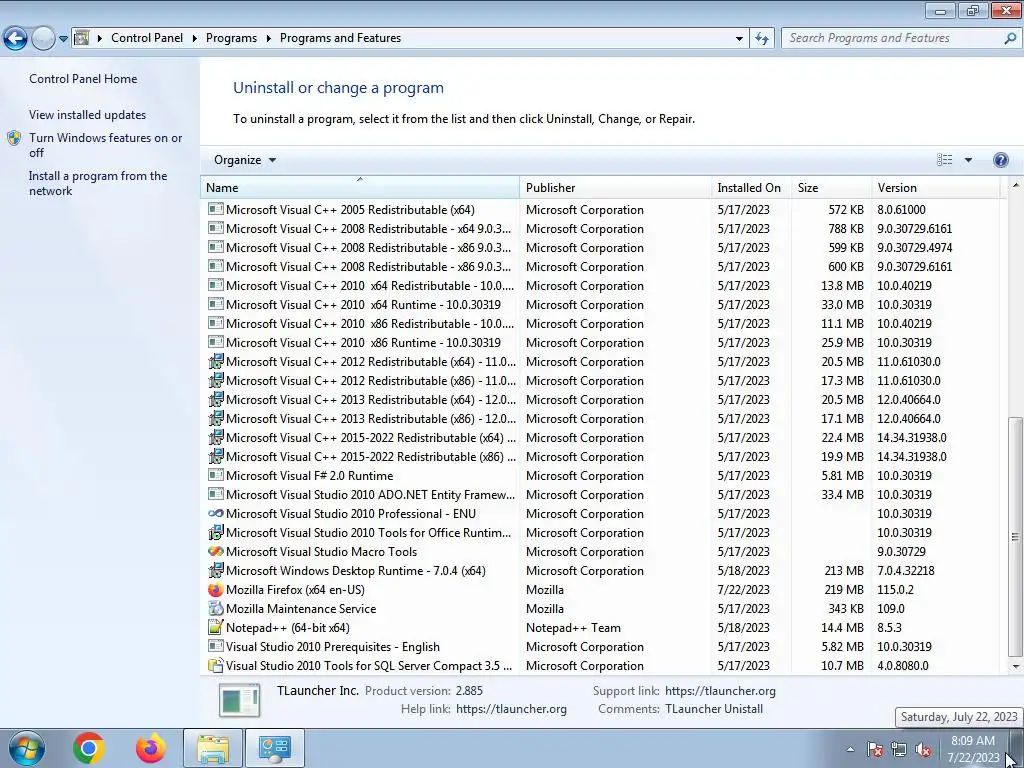Click the change view icon

(944, 160)
